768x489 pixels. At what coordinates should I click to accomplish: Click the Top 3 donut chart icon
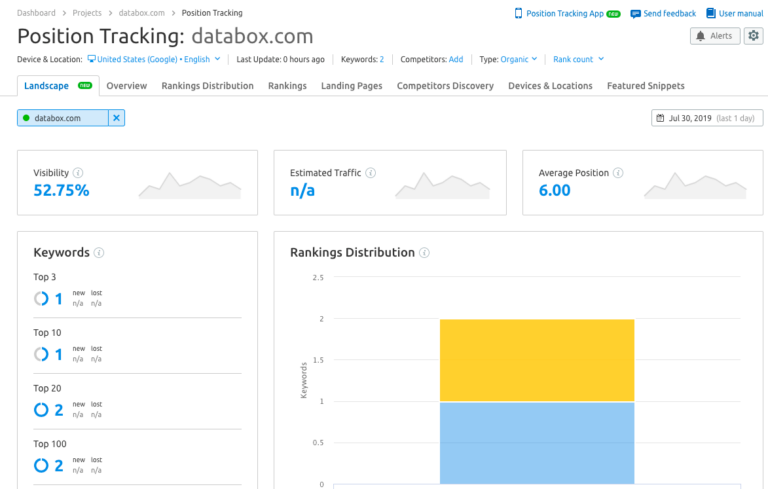(x=41, y=298)
